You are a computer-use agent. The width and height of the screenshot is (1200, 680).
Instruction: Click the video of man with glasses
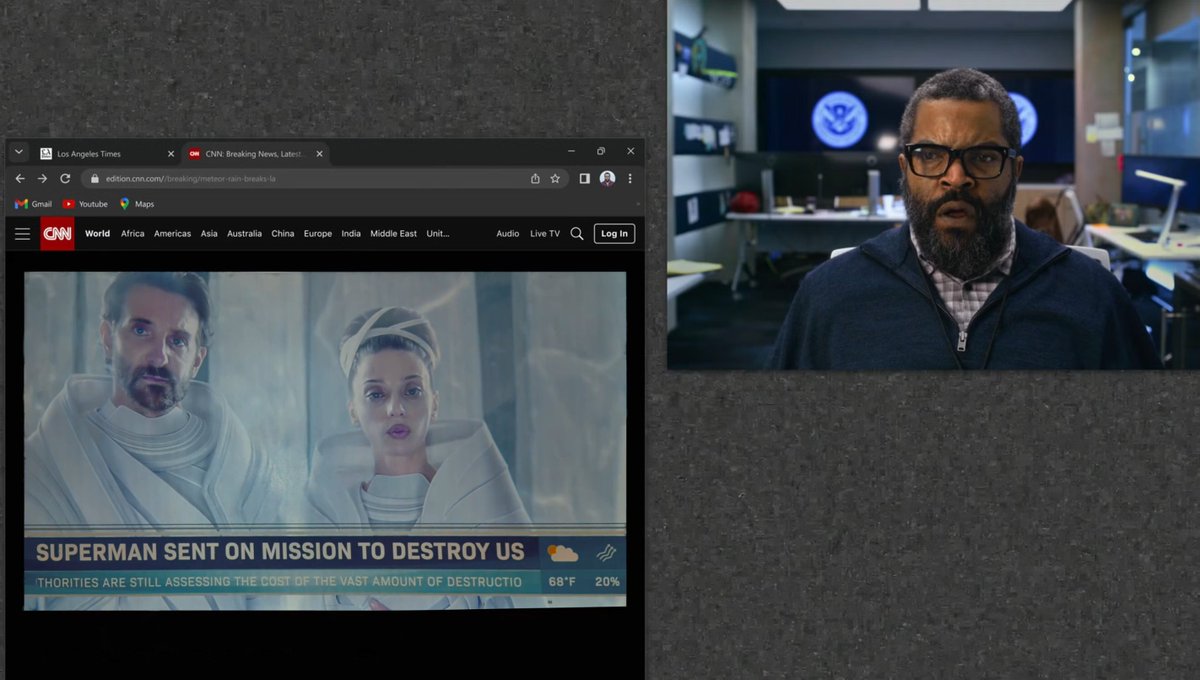tap(933, 185)
